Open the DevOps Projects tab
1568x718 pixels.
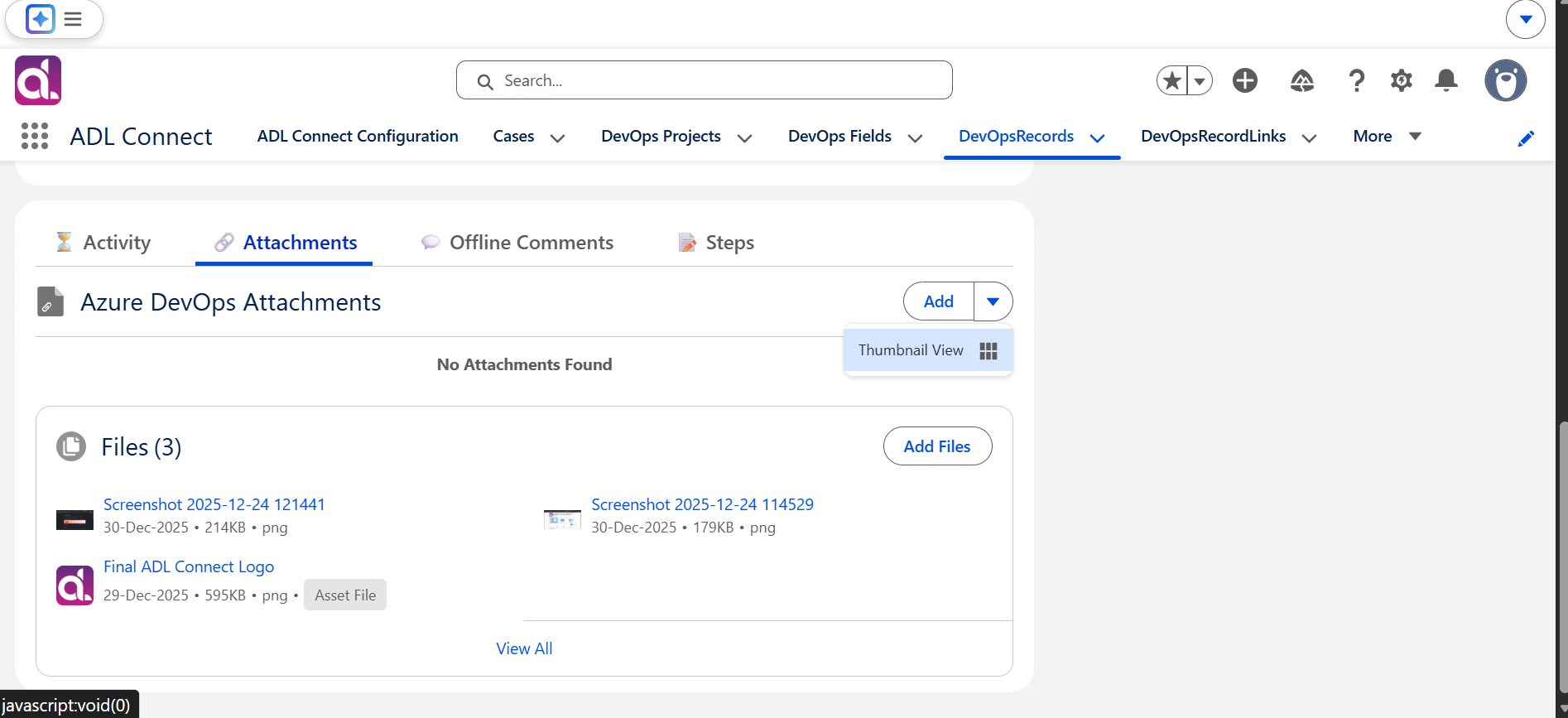pyautogui.click(x=661, y=136)
